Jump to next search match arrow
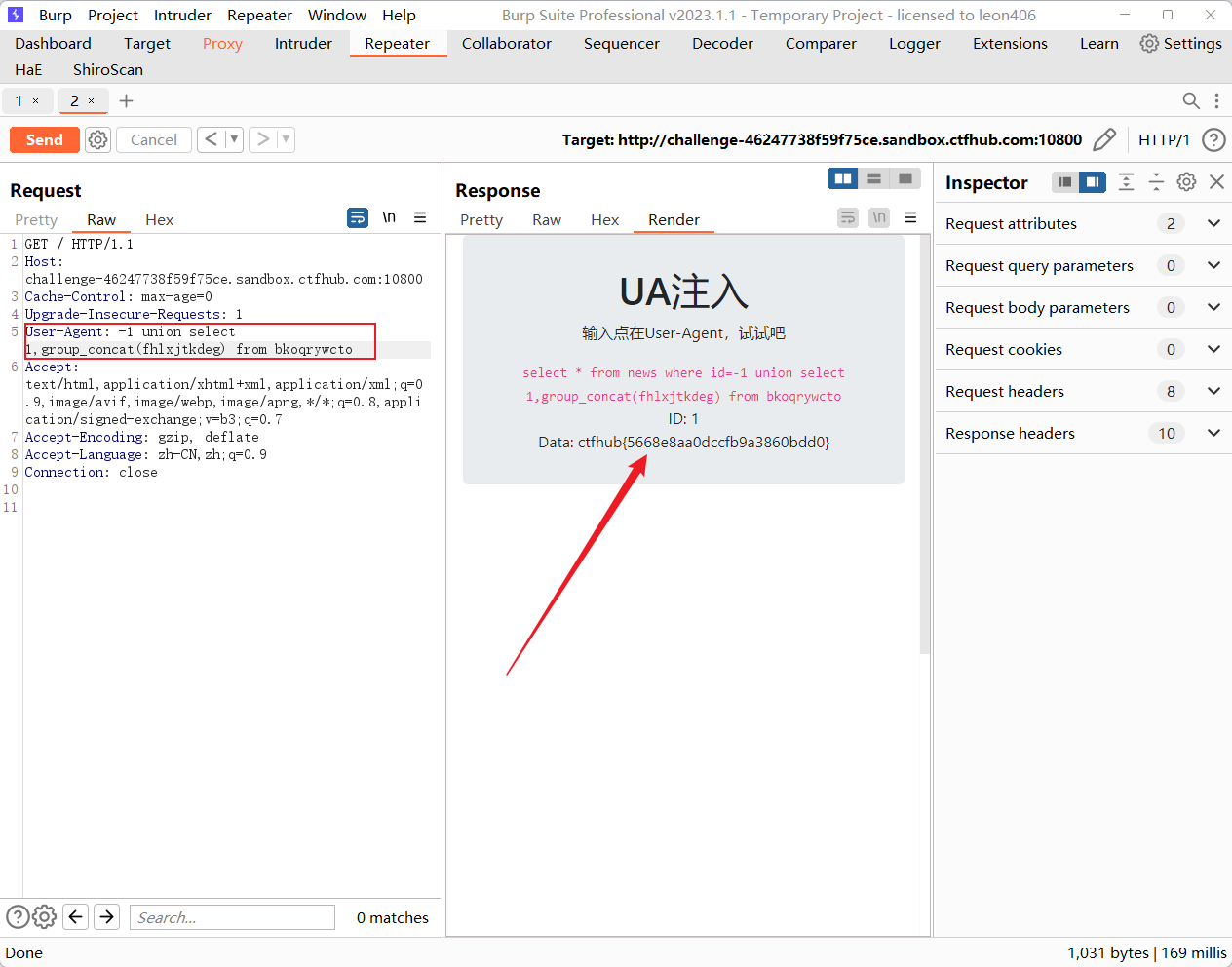Screen dimensions: 1232x967 point(107,916)
